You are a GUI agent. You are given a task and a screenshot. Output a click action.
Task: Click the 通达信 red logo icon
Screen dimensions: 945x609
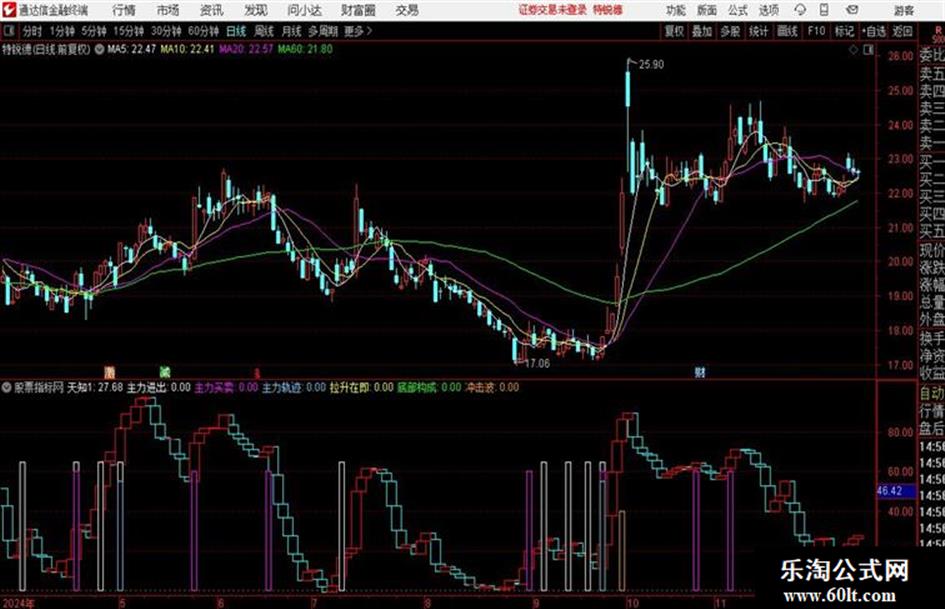point(8,10)
